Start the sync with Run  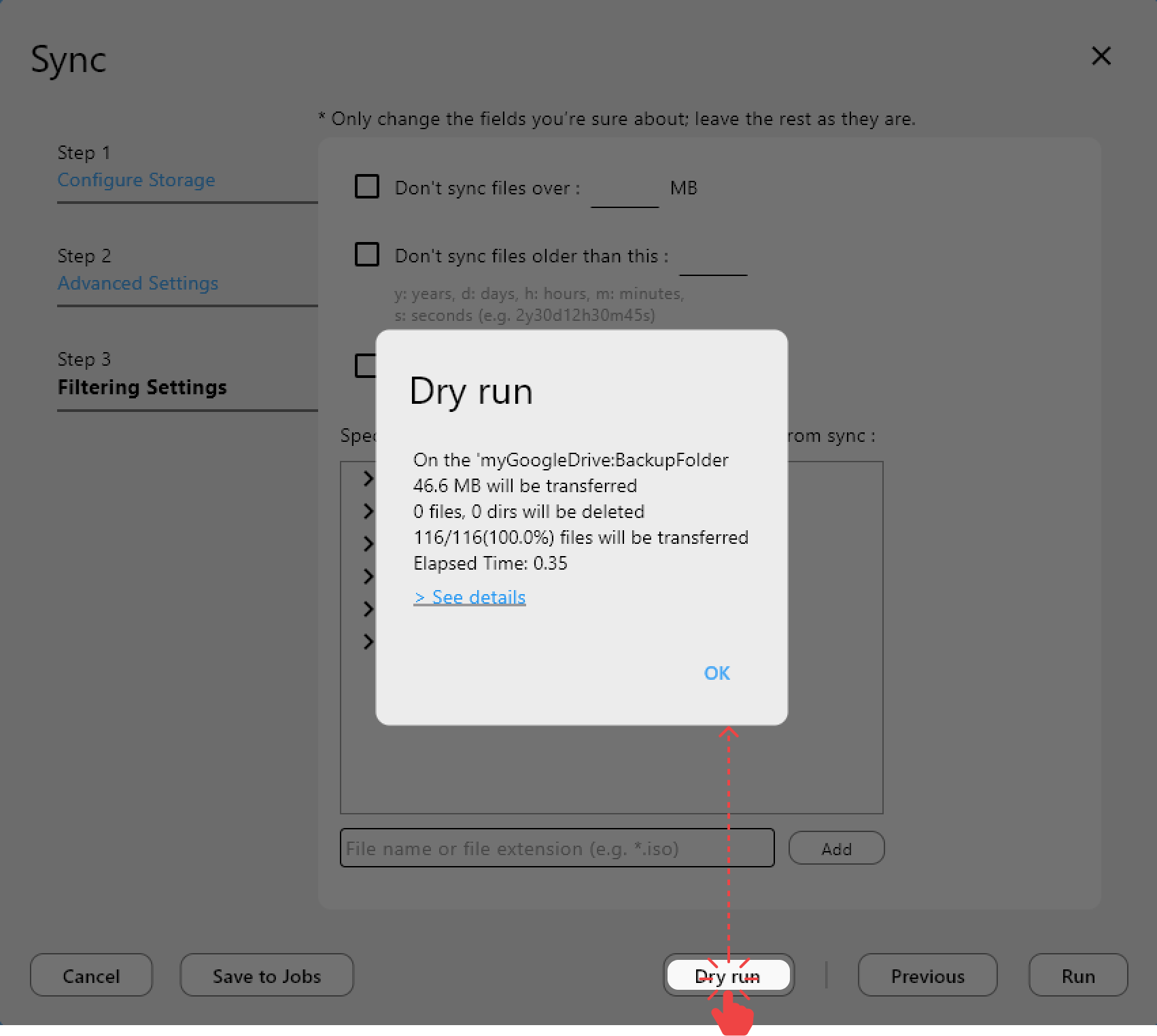point(1077,975)
